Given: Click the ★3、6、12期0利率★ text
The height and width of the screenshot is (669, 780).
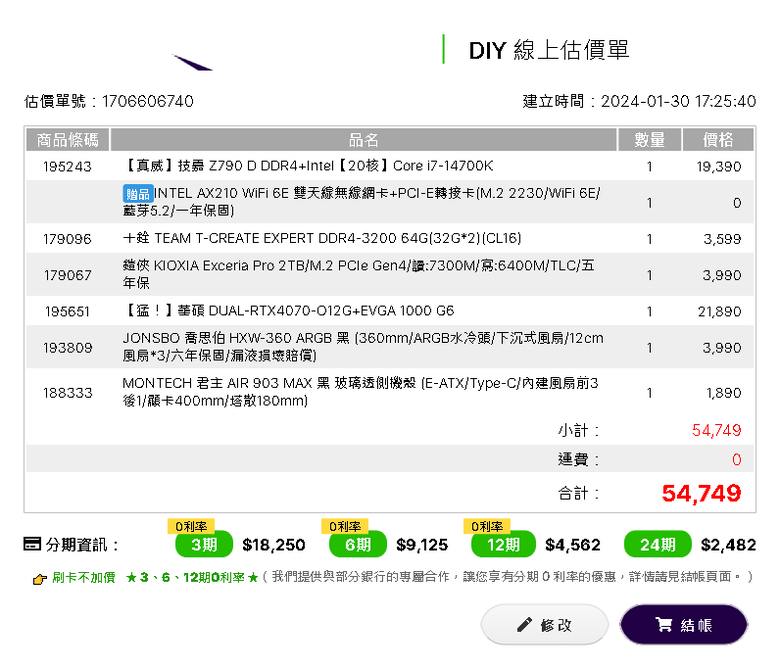Looking at the screenshot, I should click(x=192, y=577).
